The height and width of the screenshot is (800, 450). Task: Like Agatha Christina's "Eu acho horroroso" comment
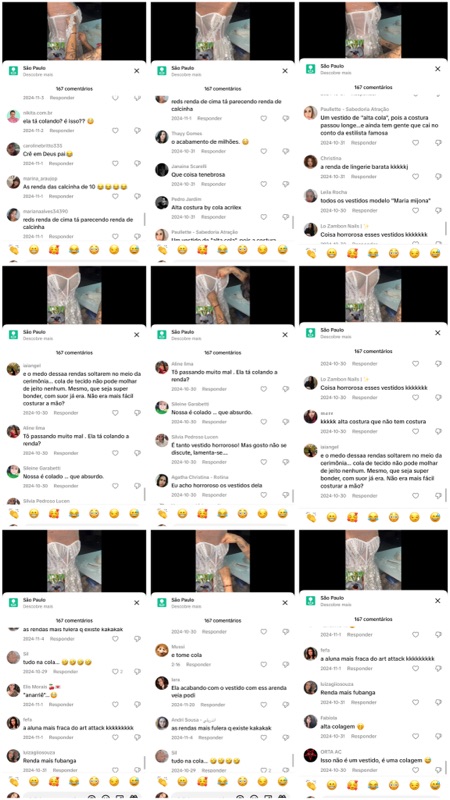[x=264, y=495]
